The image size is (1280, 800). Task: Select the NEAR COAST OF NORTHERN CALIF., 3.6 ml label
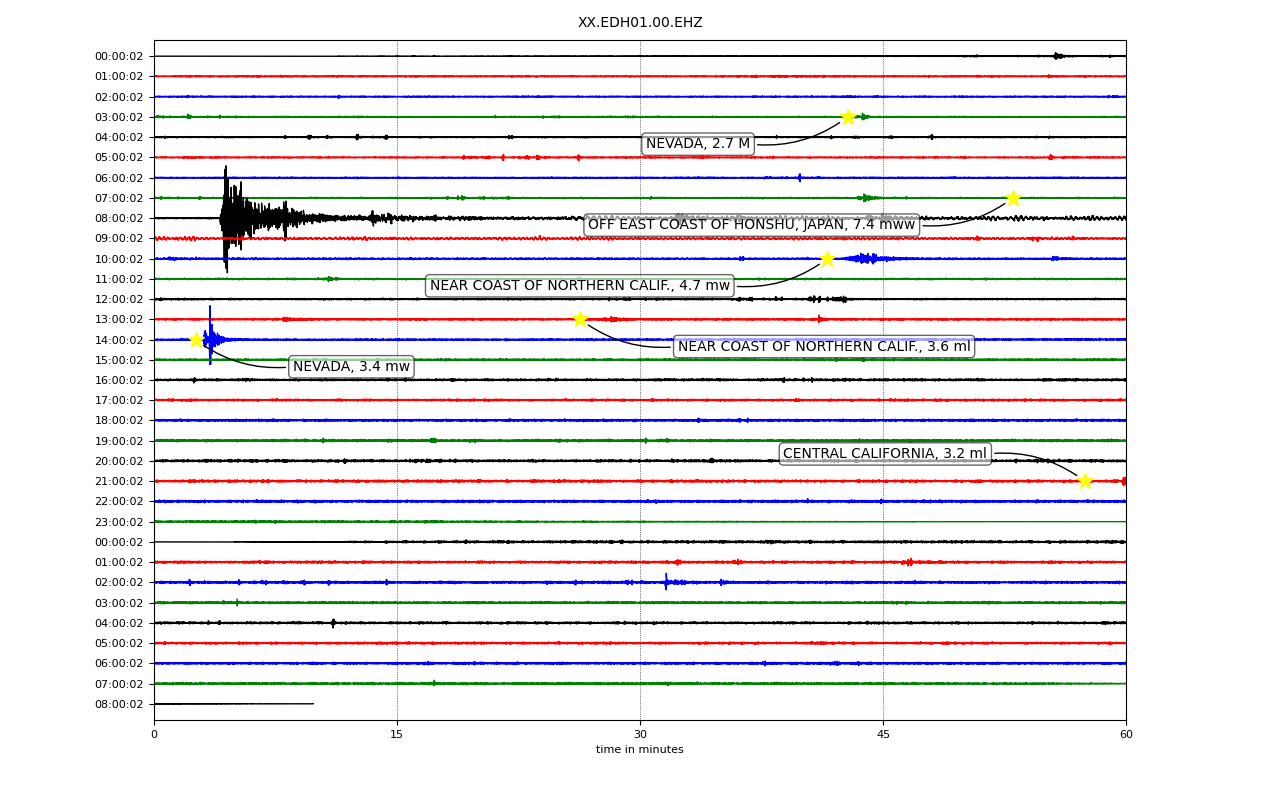824,347
